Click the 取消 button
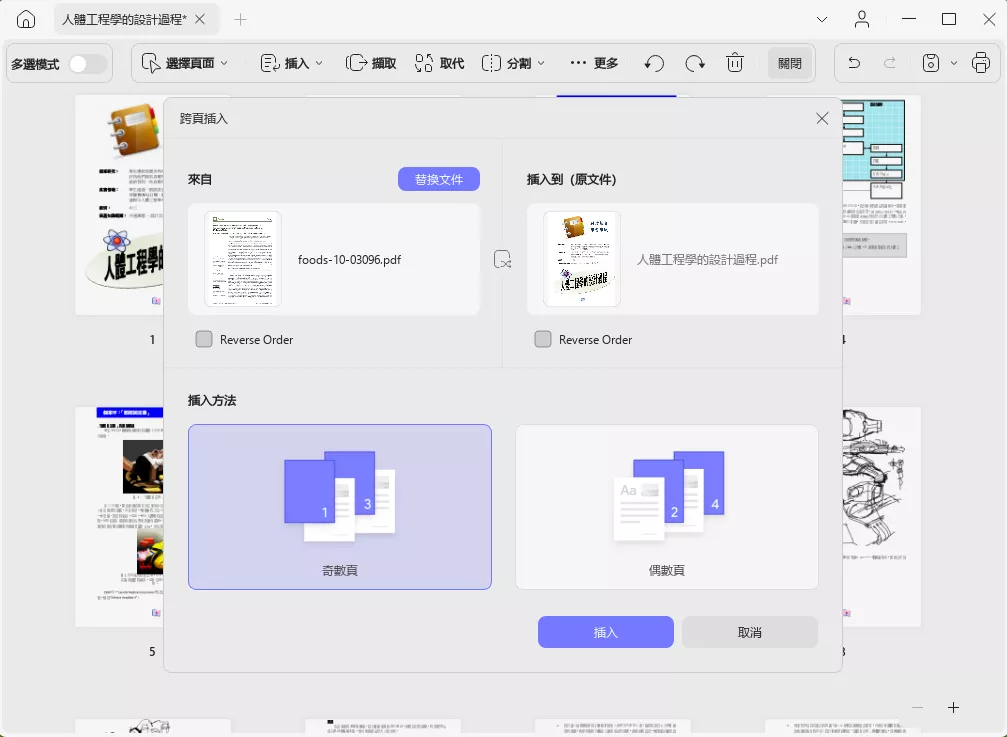1007x737 pixels. click(749, 632)
